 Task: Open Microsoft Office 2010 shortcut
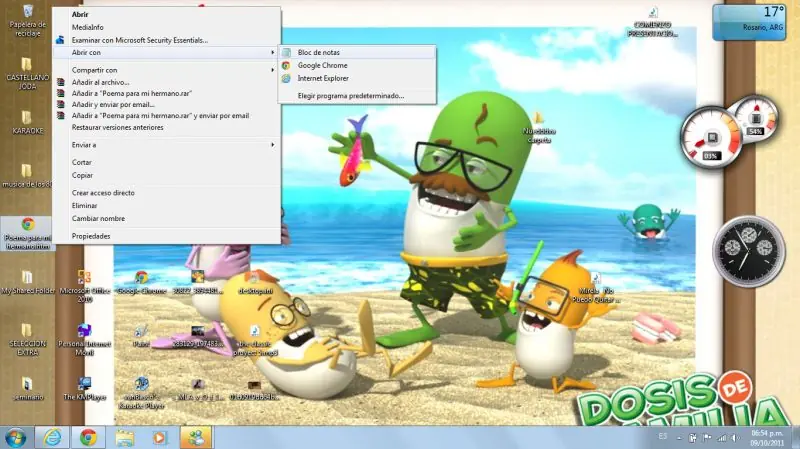(x=85, y=286)
